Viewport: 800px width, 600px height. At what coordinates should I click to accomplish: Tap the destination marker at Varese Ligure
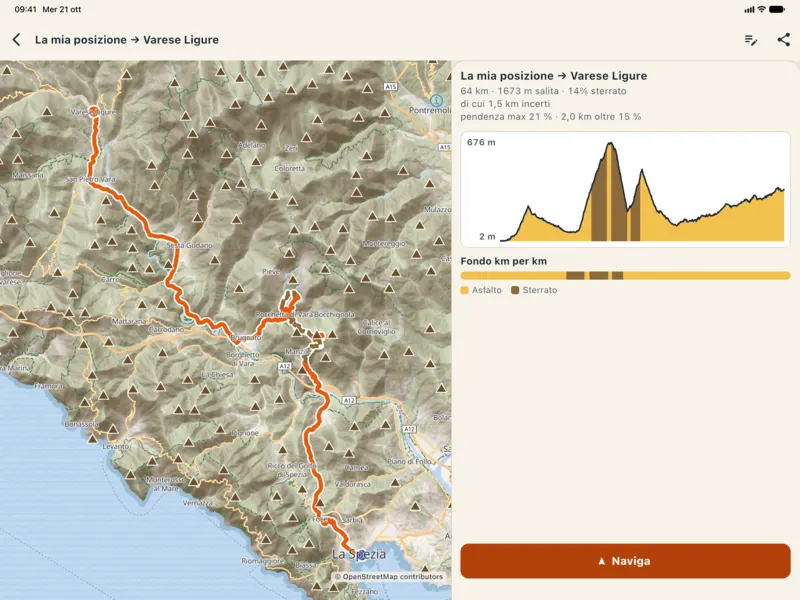coord(93,111)
